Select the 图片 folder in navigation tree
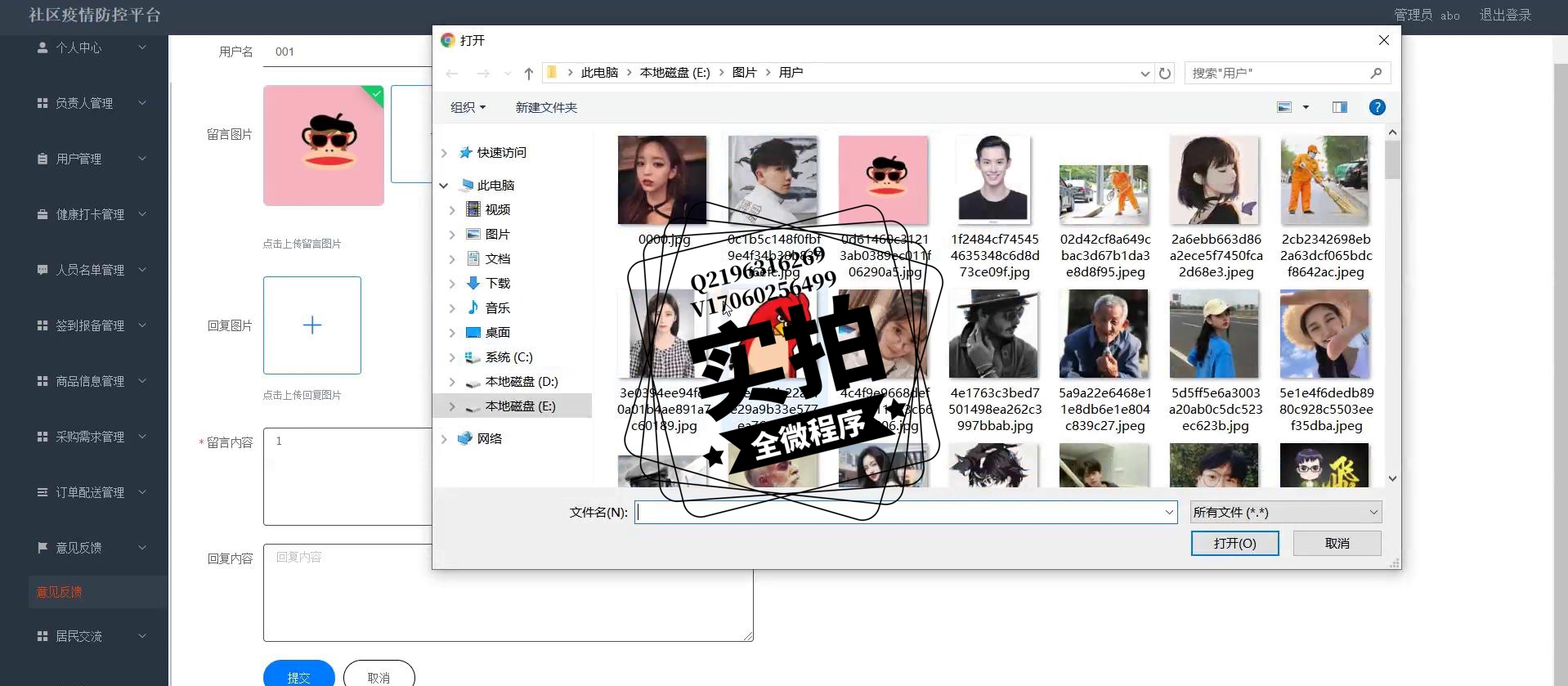Image resolution: width=1568 pixels, height=686 pixels. (488, 235)
